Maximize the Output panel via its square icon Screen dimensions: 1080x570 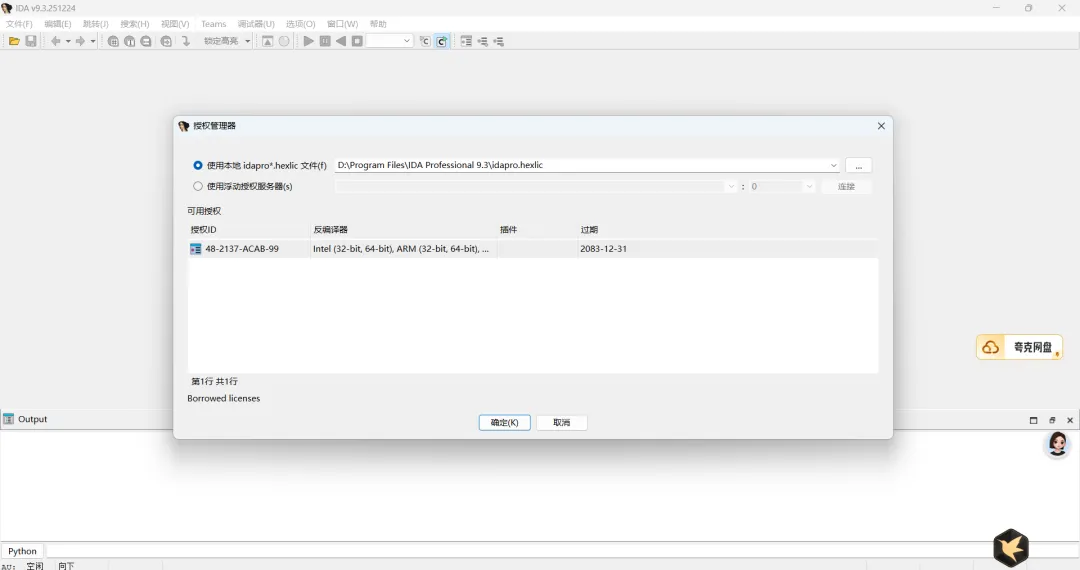[x=1033, y=420]
